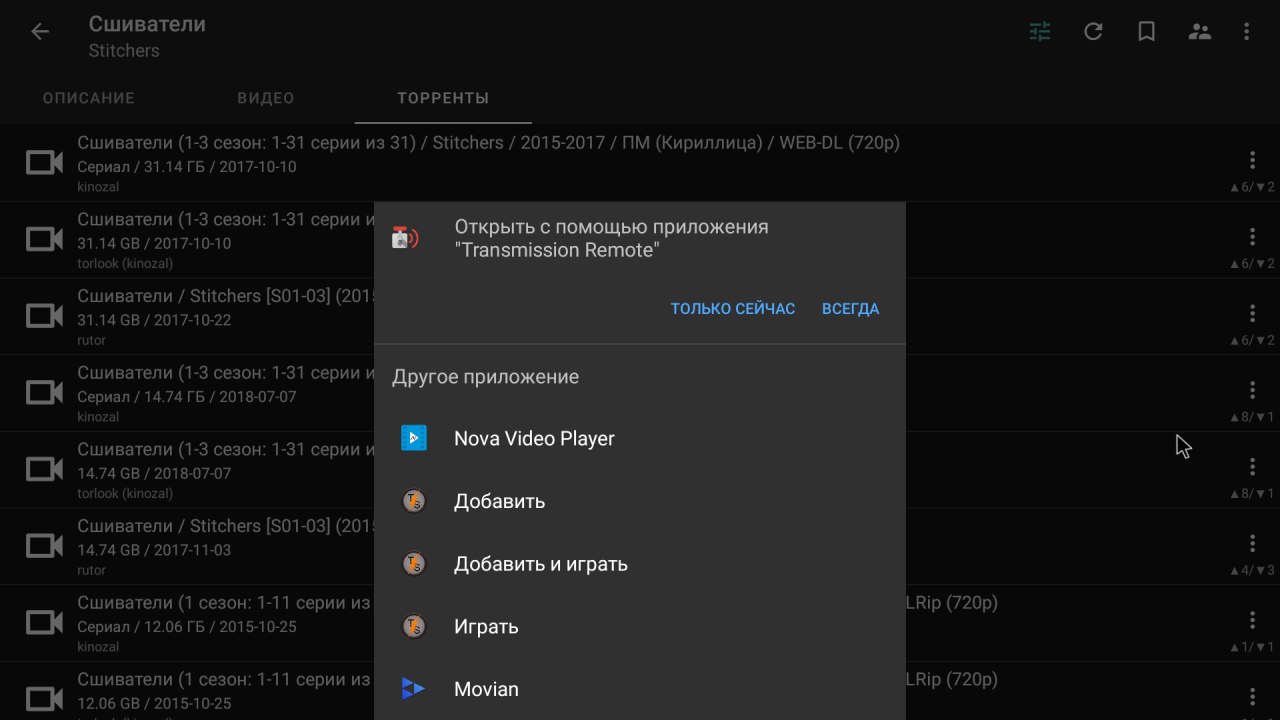
Task: Click video icon of 14.74 ГБ kinozal torrent
Action: [44, 392]
